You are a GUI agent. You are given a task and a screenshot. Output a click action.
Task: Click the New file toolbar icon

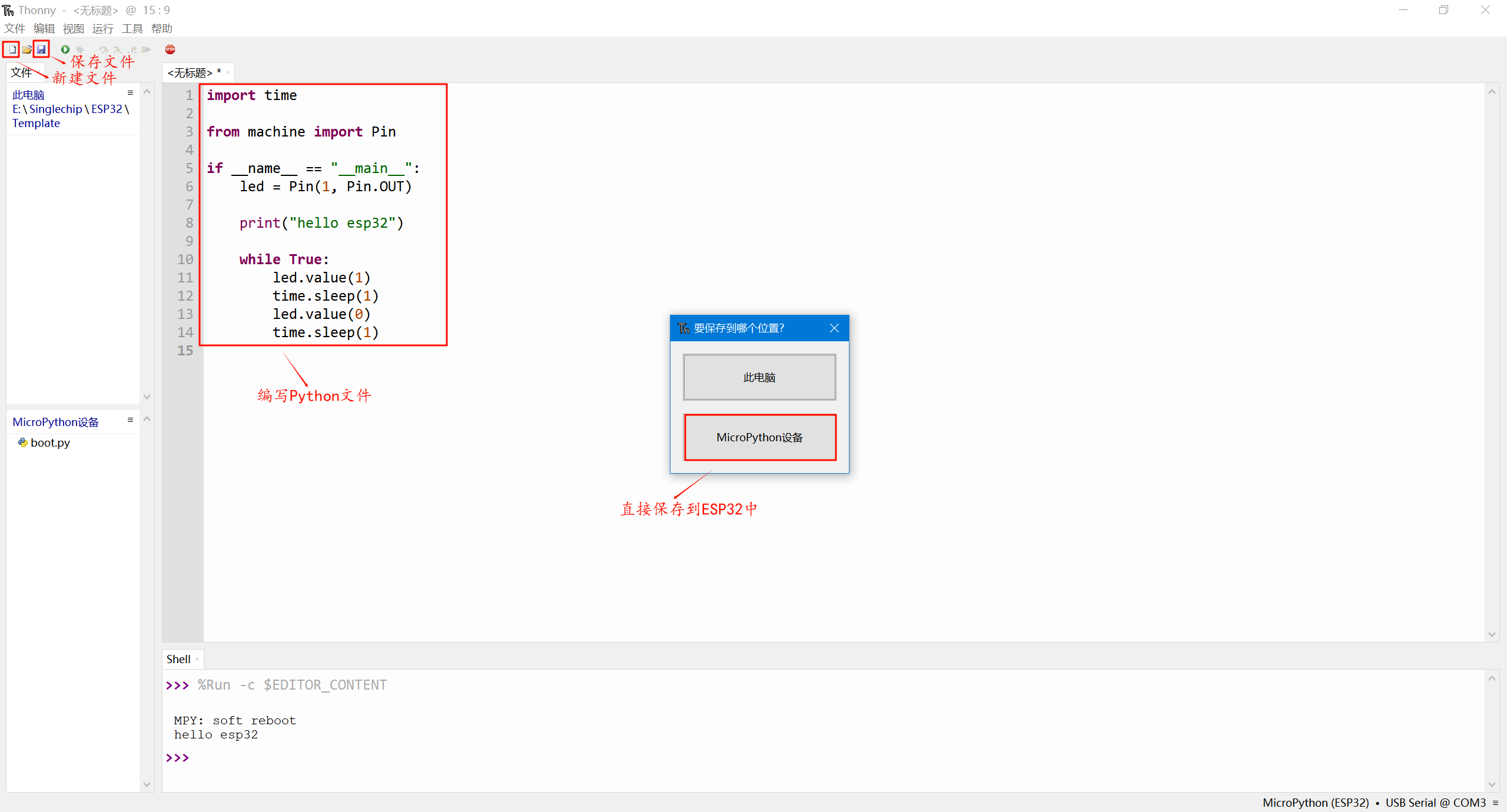click(12, 49)
